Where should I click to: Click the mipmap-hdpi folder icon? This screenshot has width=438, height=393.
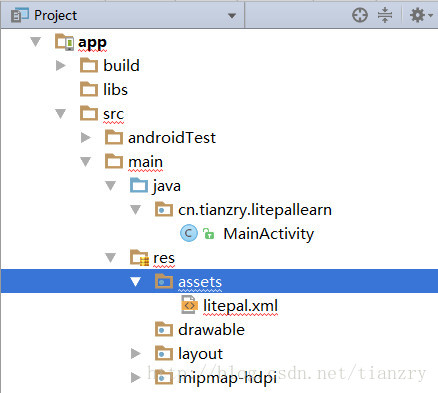[164, 377]
